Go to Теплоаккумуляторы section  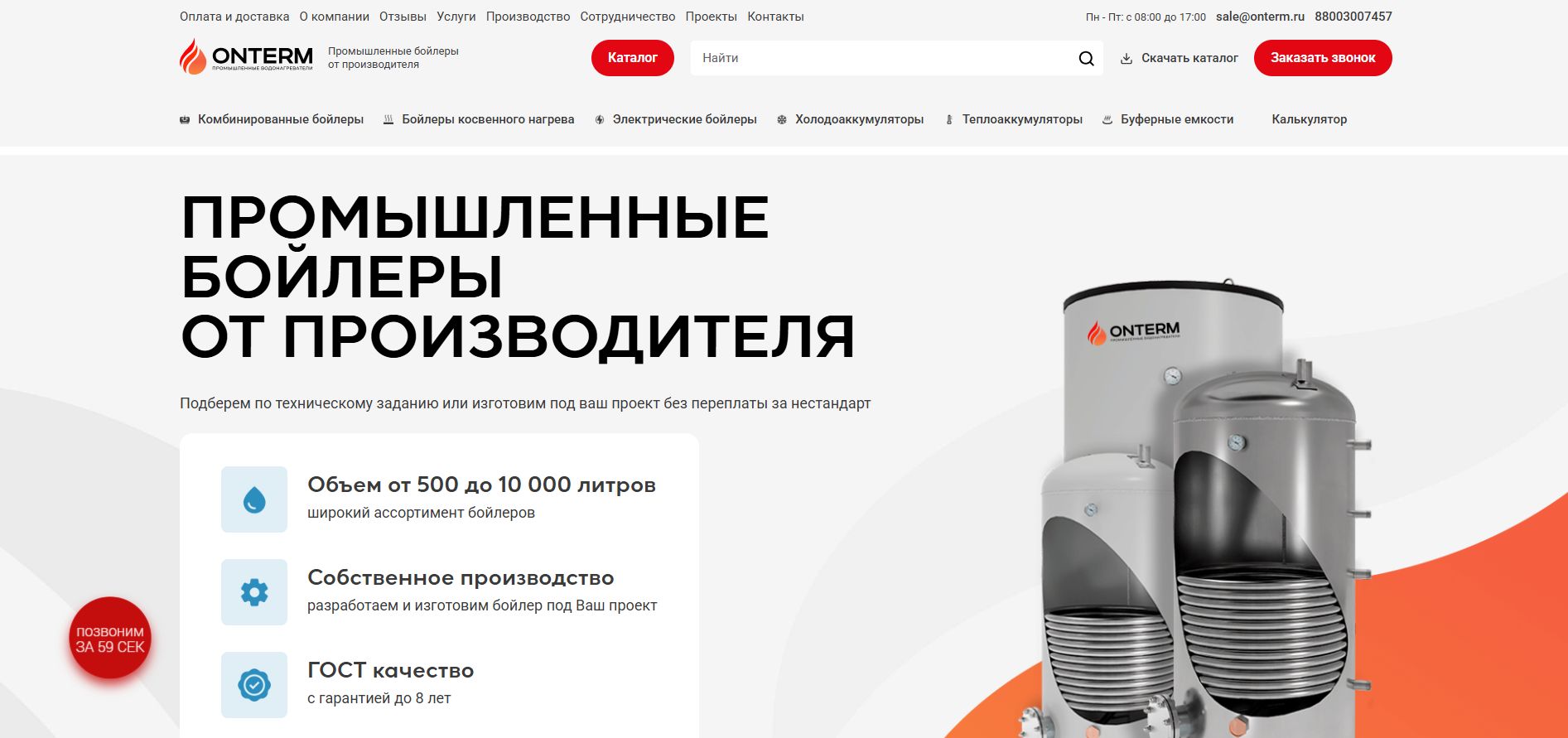point(1022,119)
